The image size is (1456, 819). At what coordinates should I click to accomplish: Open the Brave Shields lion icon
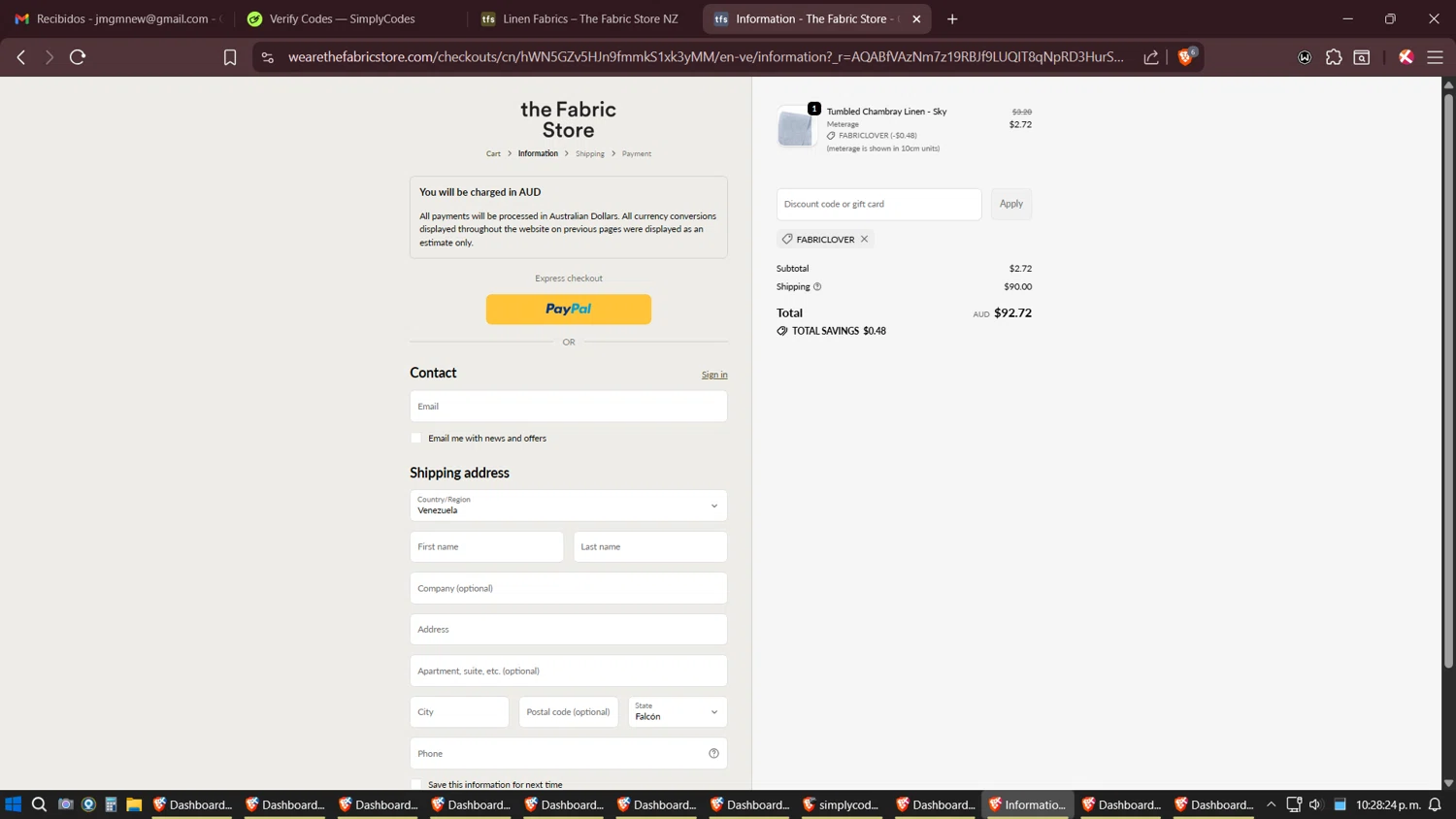coord(1185,57)
